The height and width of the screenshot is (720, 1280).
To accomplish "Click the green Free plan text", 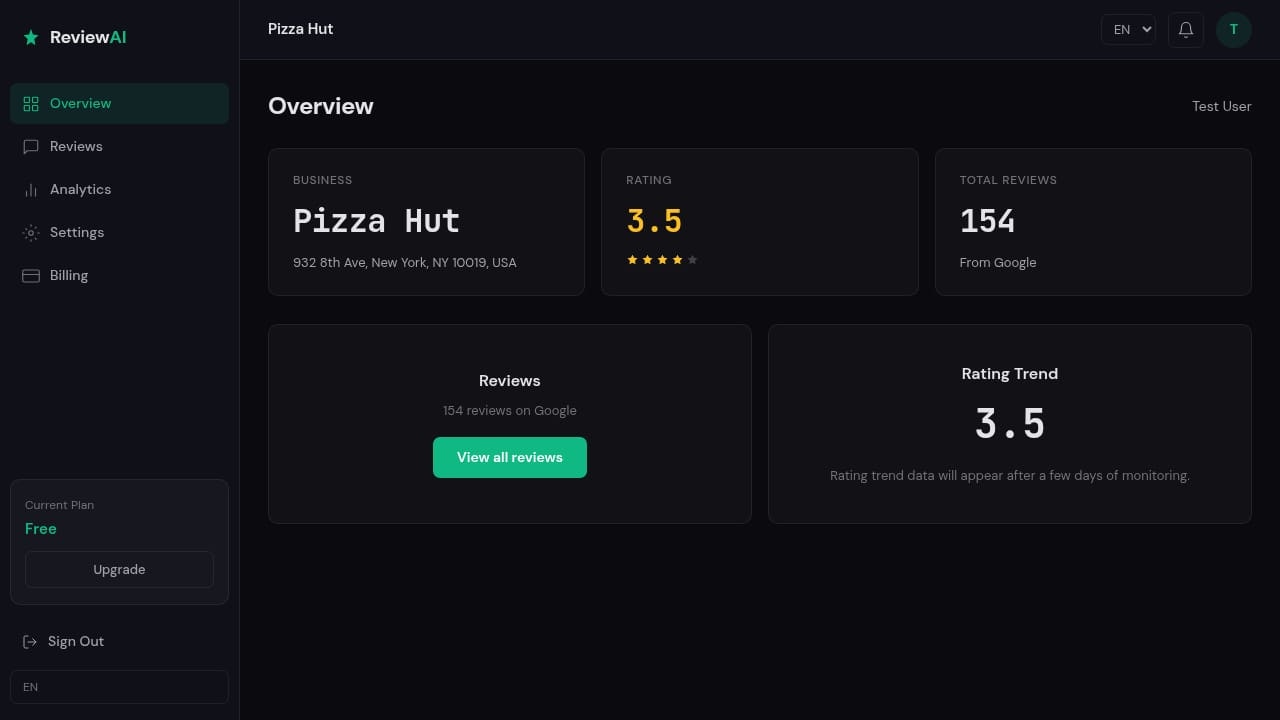I will click(x=41, y=529).
